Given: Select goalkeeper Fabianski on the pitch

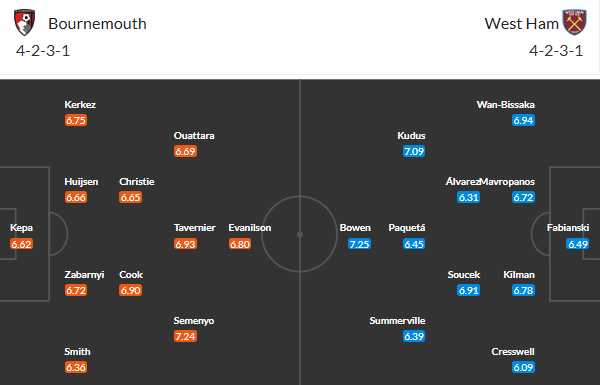Looking at the screenshot, I should (x=568, y=228).
